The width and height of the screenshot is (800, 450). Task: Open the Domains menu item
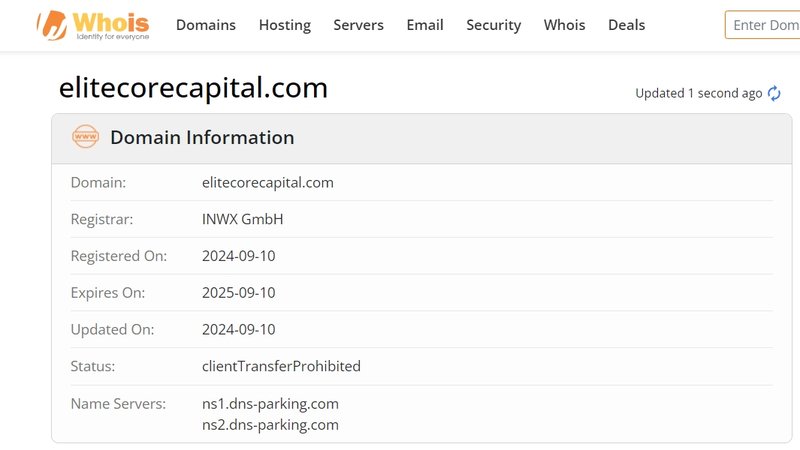(x=206, y=25)
